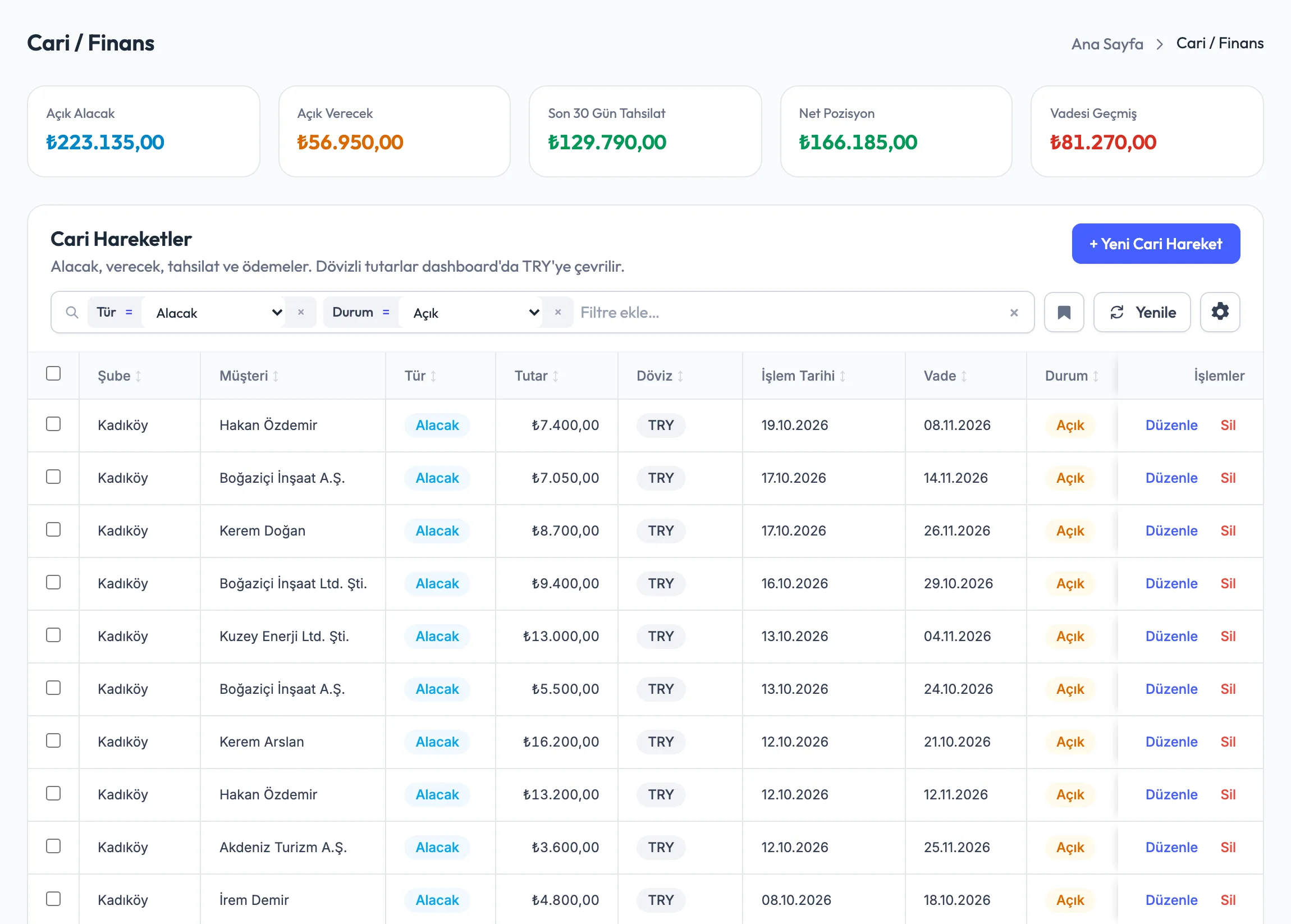Sort by Tutar column arrows

pyautogui.click(x=555, y=376)
